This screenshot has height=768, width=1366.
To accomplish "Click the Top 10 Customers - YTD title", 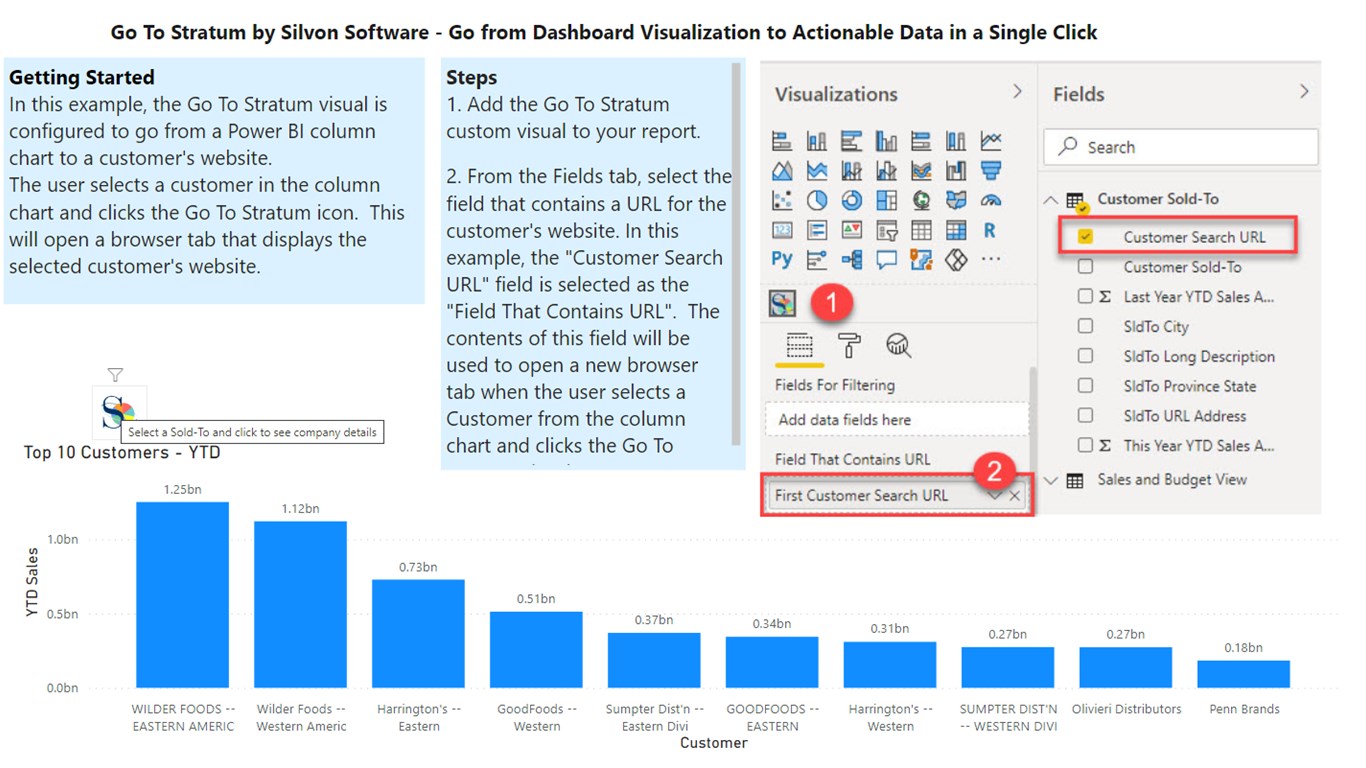I will (x=122, y=453).
